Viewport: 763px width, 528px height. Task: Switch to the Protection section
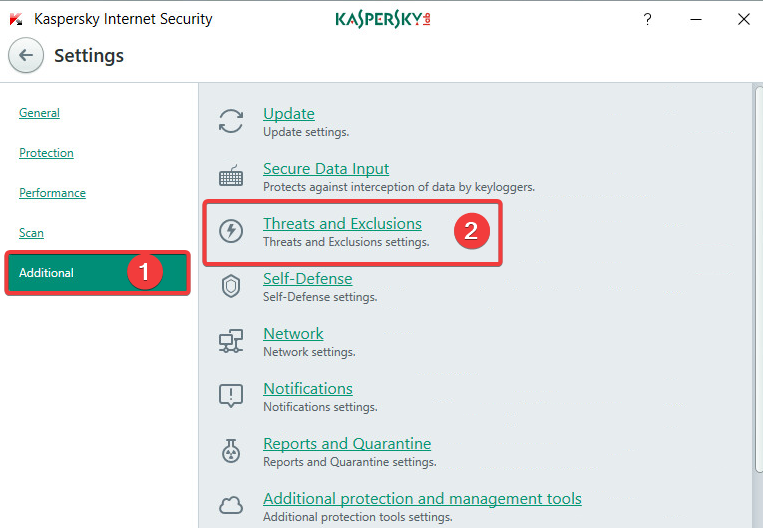pyautogui.click(x=46, y=153)
